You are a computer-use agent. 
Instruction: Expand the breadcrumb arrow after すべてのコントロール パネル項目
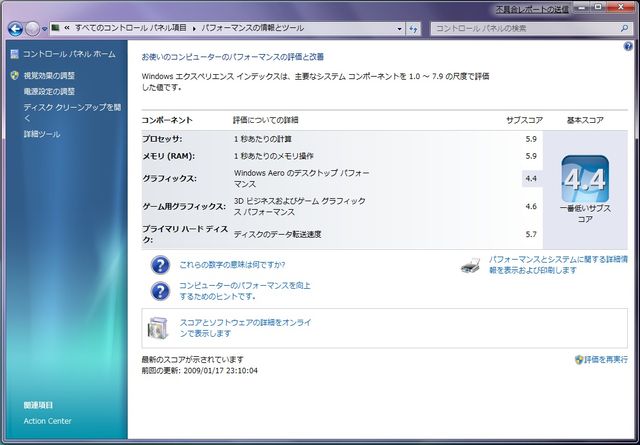(194, 28)
